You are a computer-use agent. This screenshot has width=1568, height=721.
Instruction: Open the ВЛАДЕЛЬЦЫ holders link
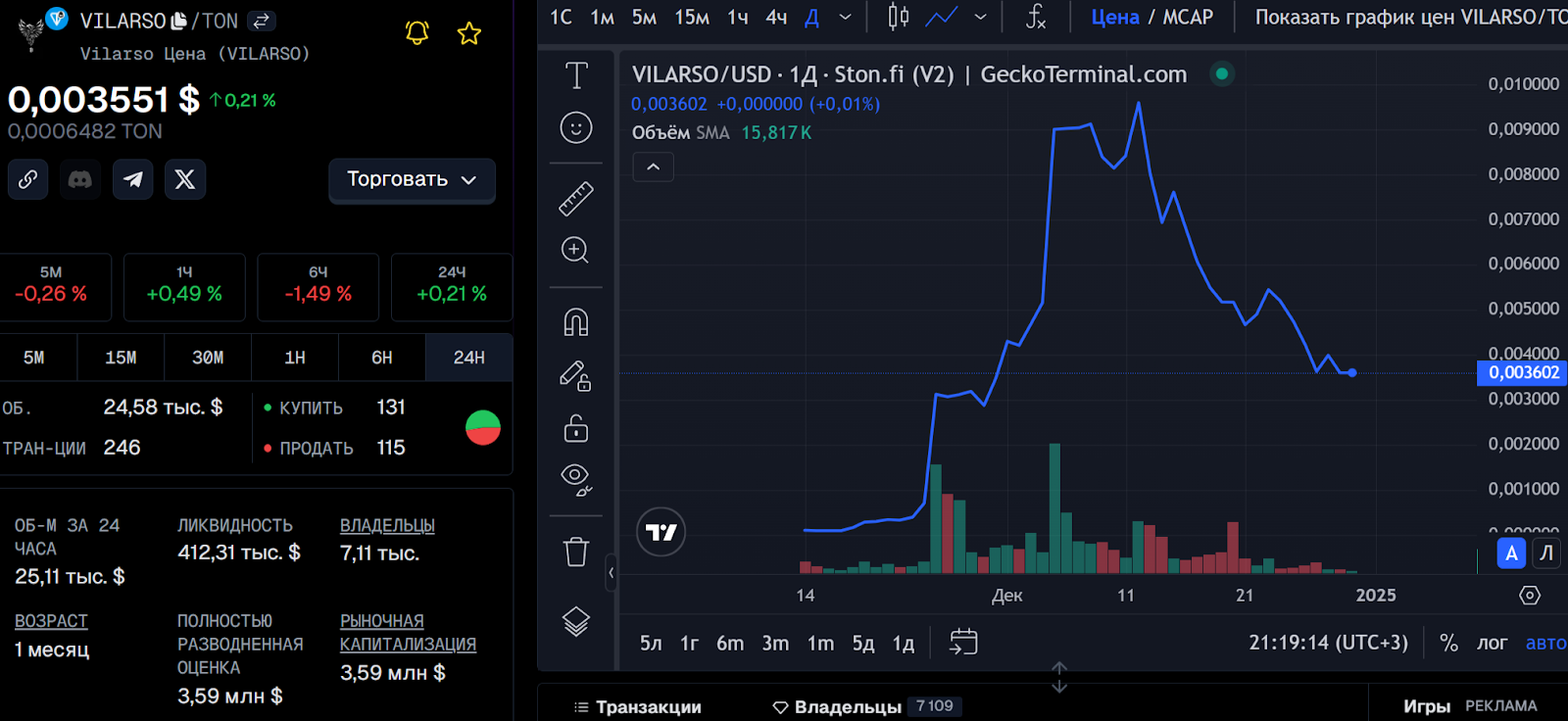pyautogui.click(x=387, y=526)
